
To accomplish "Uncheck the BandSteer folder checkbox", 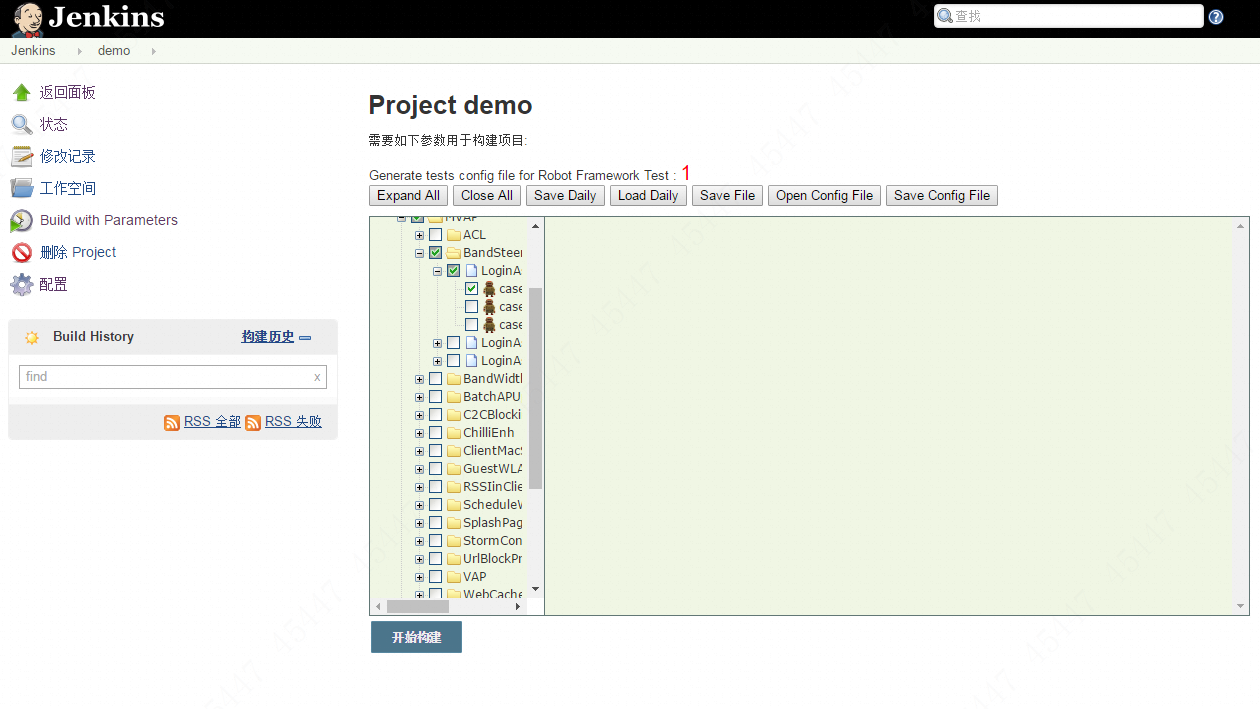I will coord(435,253).
